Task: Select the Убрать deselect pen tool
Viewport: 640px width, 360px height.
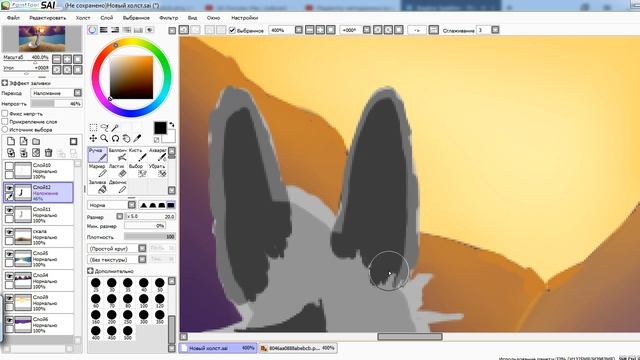Action: [157, 171]
